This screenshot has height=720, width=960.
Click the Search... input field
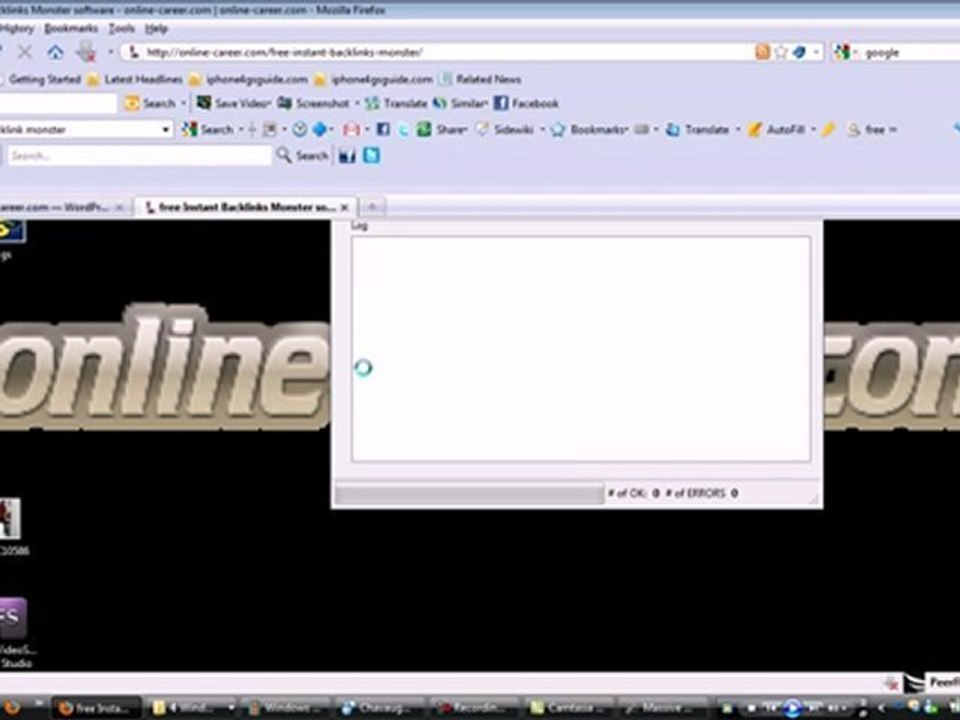coord(140,156)
